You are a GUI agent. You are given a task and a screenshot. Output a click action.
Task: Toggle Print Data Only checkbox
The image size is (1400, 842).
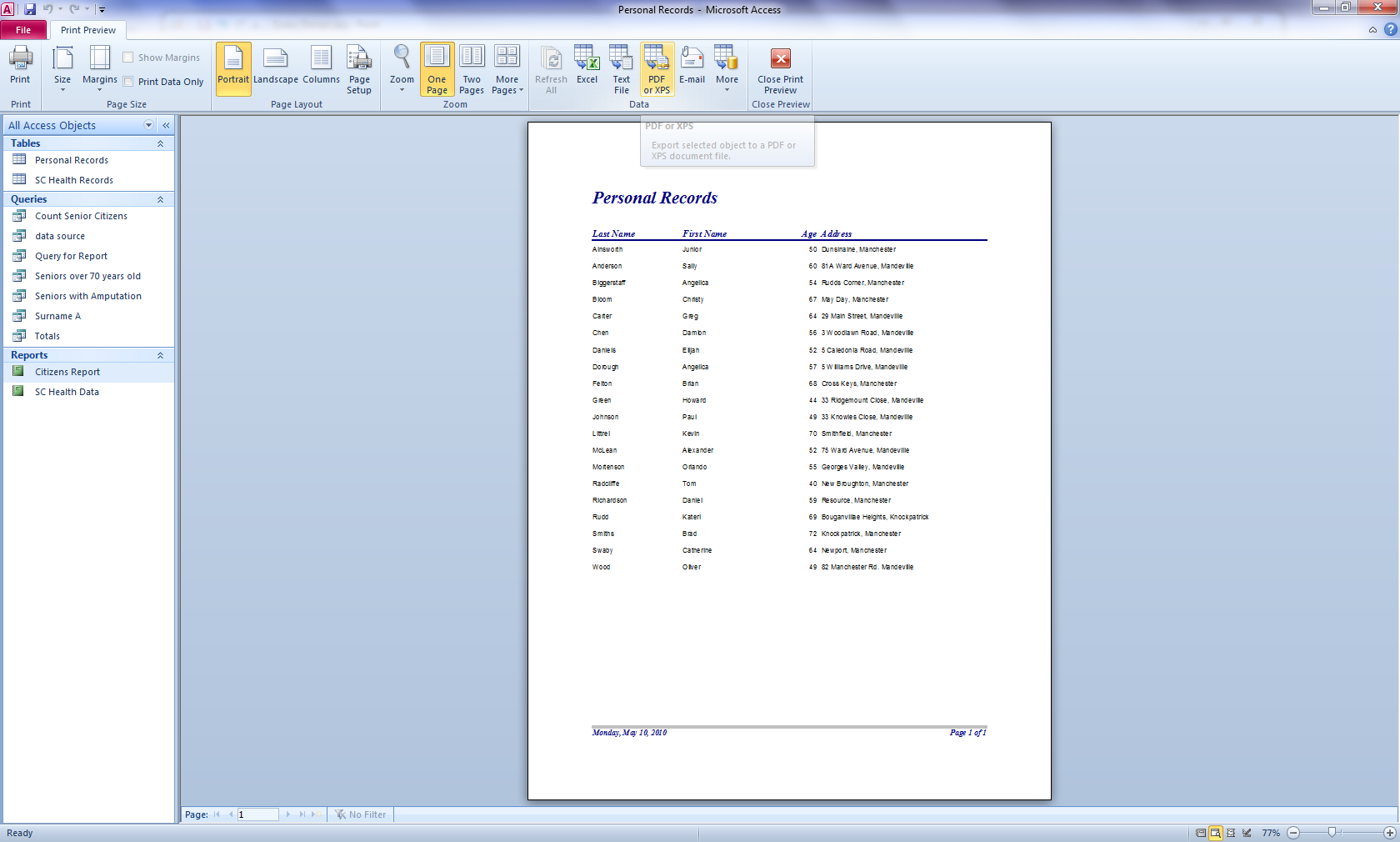pos(128,82)
